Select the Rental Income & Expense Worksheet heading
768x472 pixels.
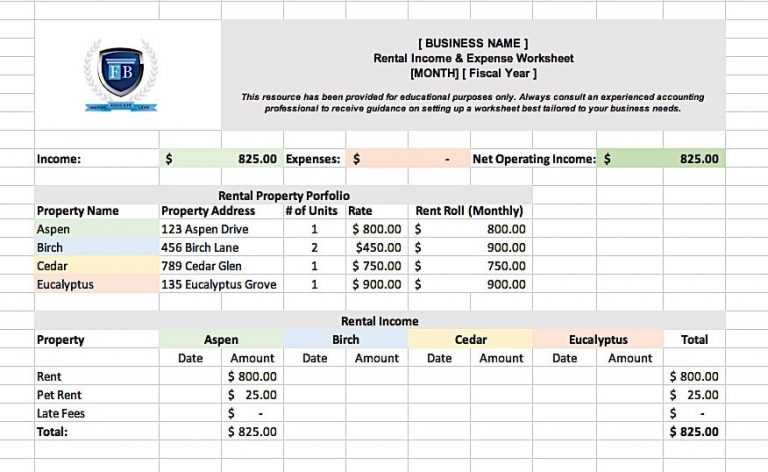pyautogui.click(x=473, y=58)
